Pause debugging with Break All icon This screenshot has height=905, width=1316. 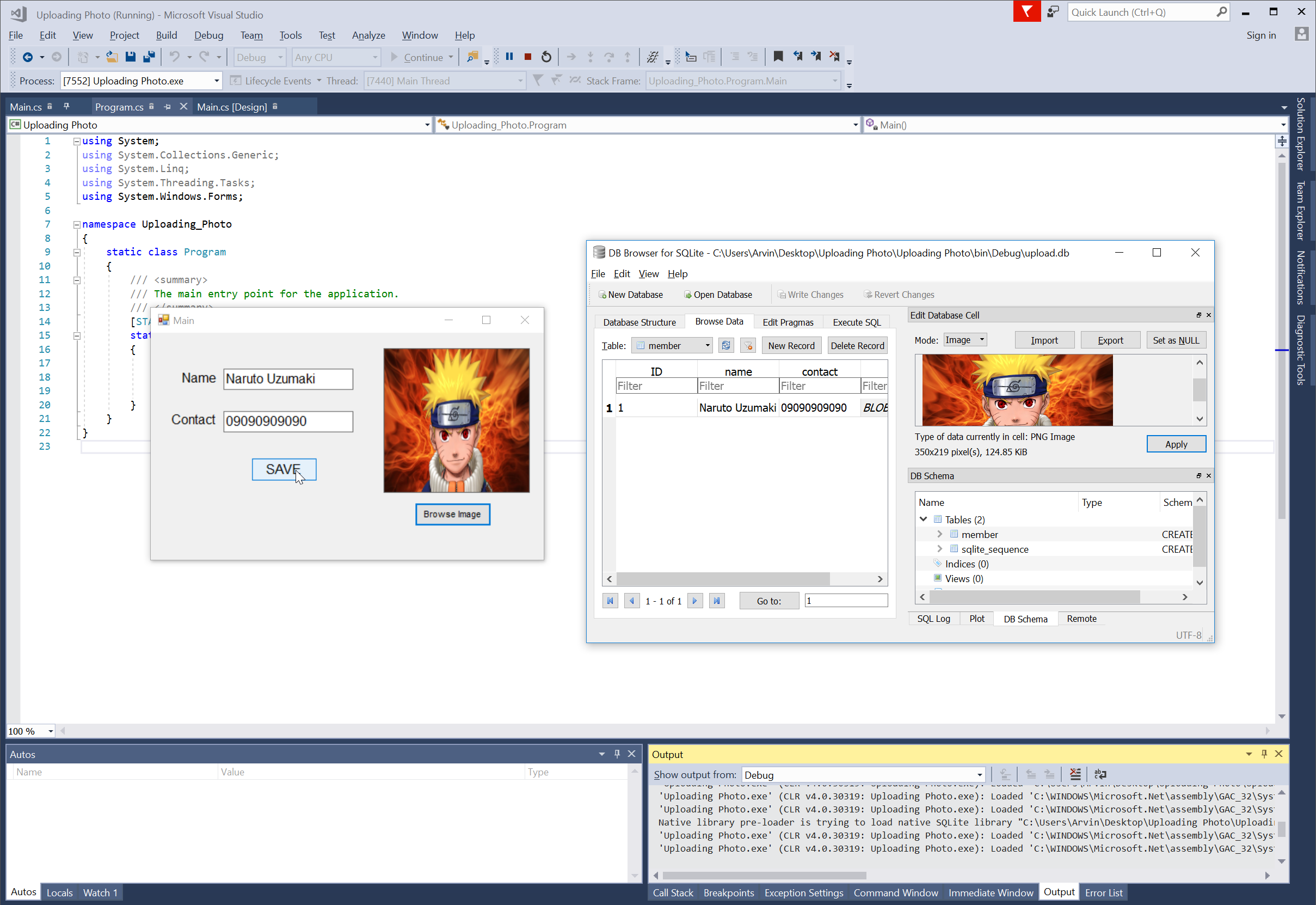(x=509, y=57)
